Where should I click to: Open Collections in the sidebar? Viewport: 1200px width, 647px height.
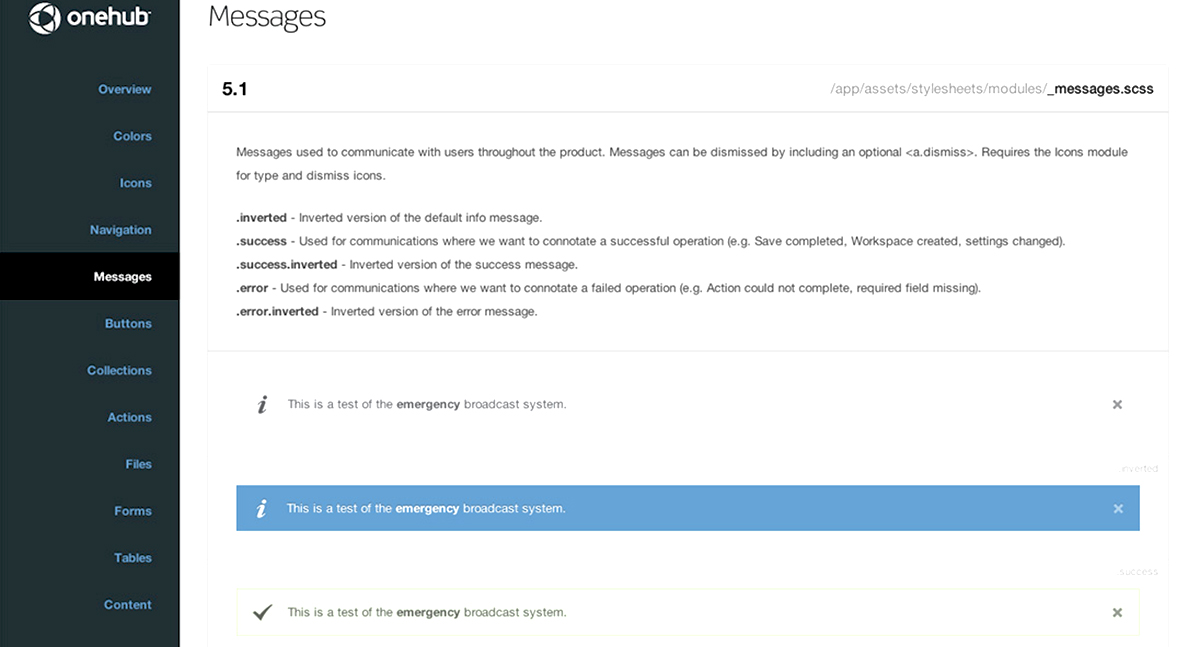click(x=119, y=371)
